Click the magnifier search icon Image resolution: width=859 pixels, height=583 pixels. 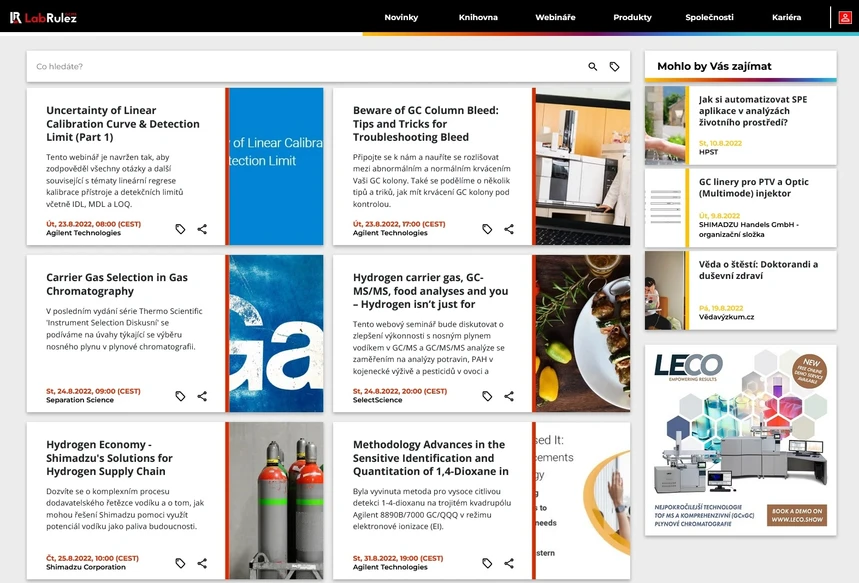(591, 66)
